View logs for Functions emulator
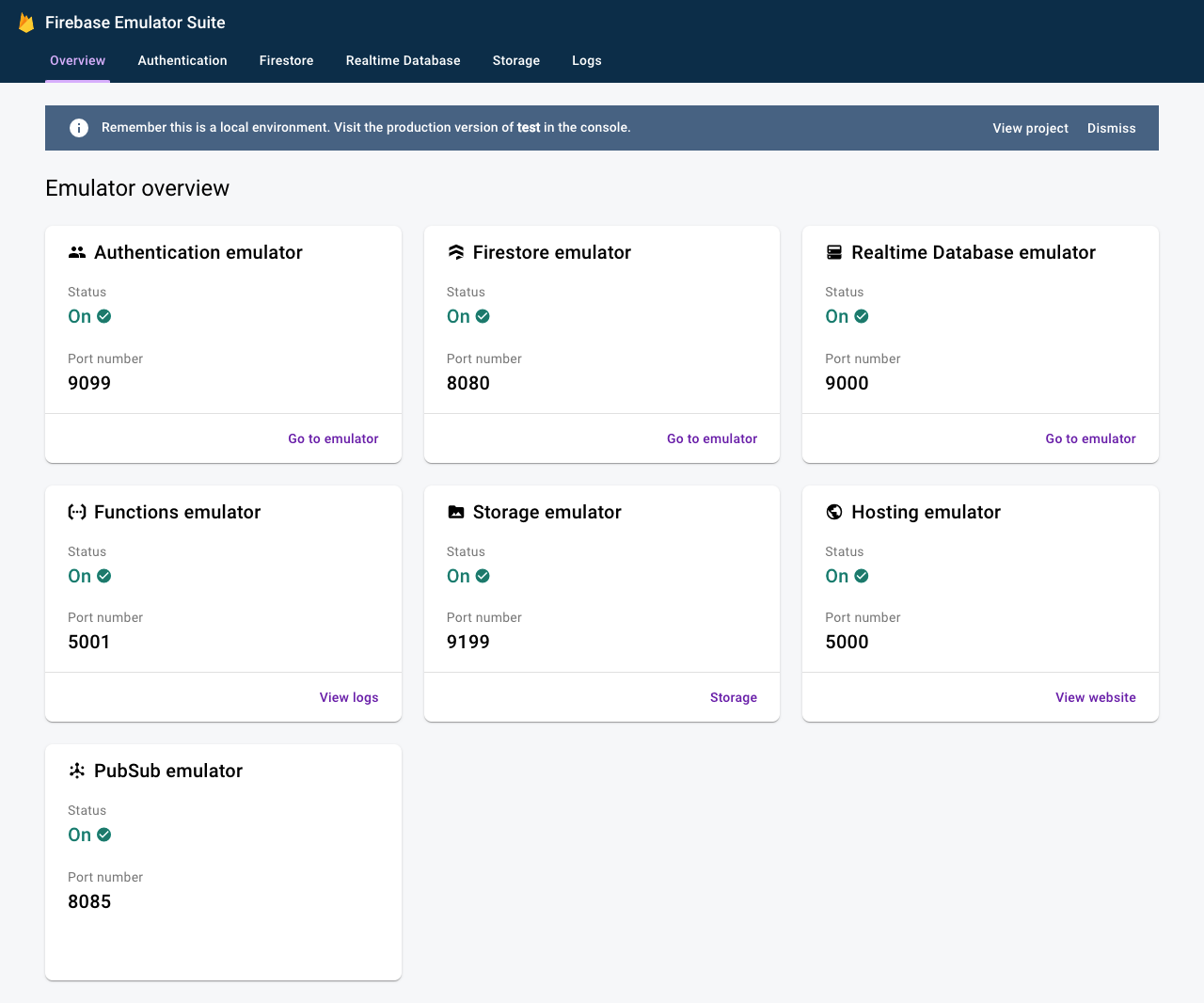Image resolution: width=1204 pixels, height=1003 pixels. (x=349, y=697)
